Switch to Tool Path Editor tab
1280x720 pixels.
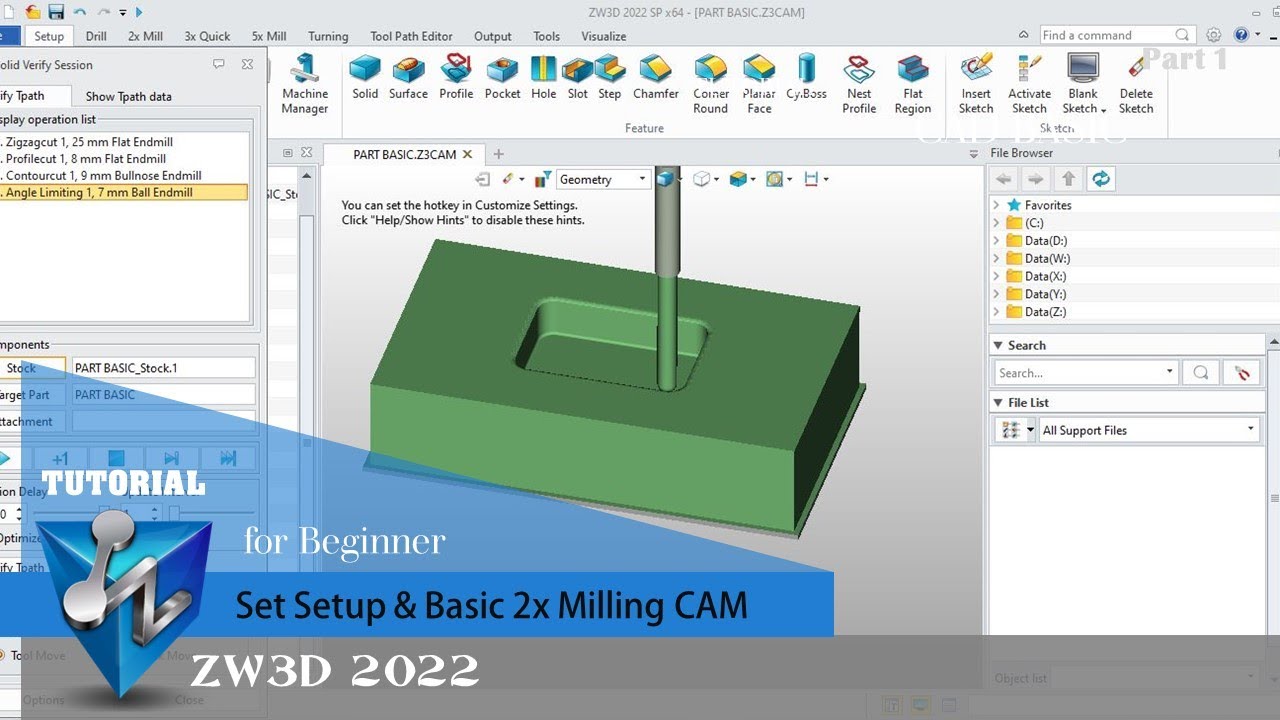pyautogui.click(x=411, y=36)
